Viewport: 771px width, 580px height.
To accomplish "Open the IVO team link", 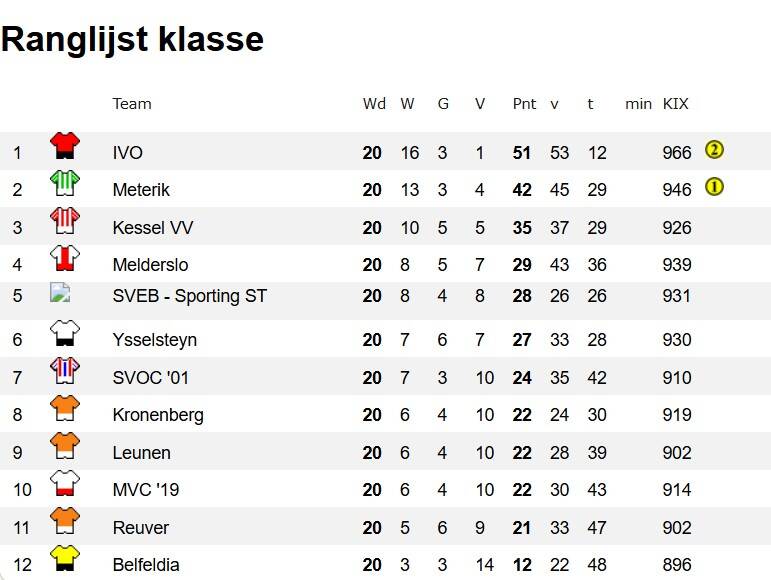I will [128, 153].
